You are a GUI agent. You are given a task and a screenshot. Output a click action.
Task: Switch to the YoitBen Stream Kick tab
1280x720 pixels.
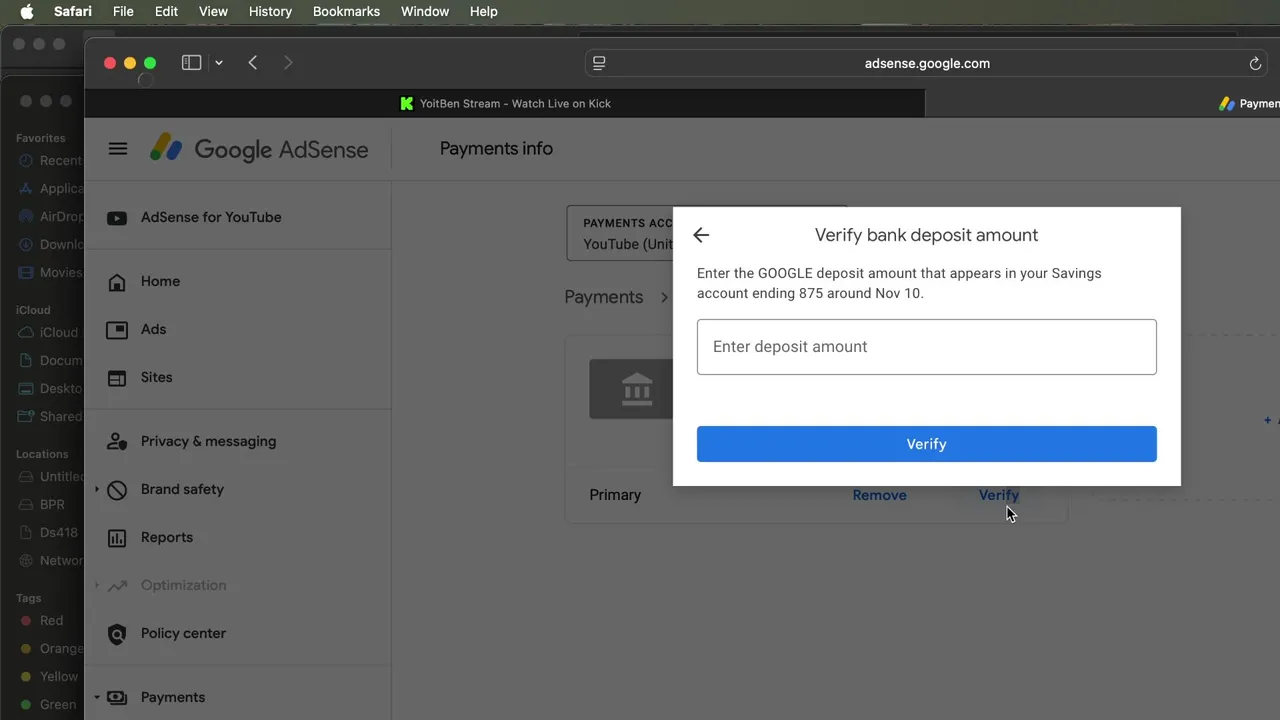coord(505,103)
